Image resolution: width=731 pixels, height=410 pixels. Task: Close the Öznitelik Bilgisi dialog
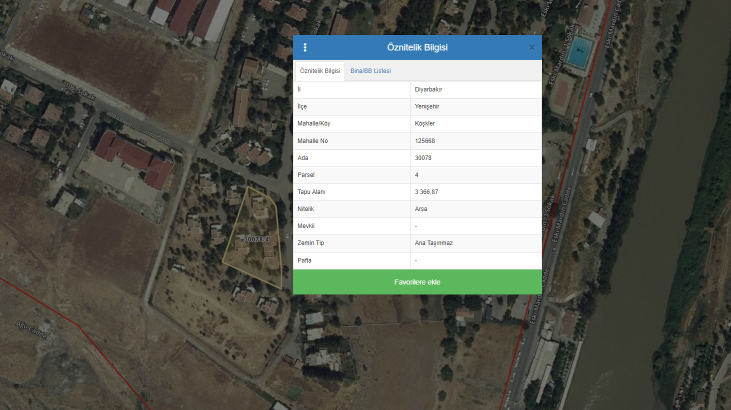click(x=531, y=47)
